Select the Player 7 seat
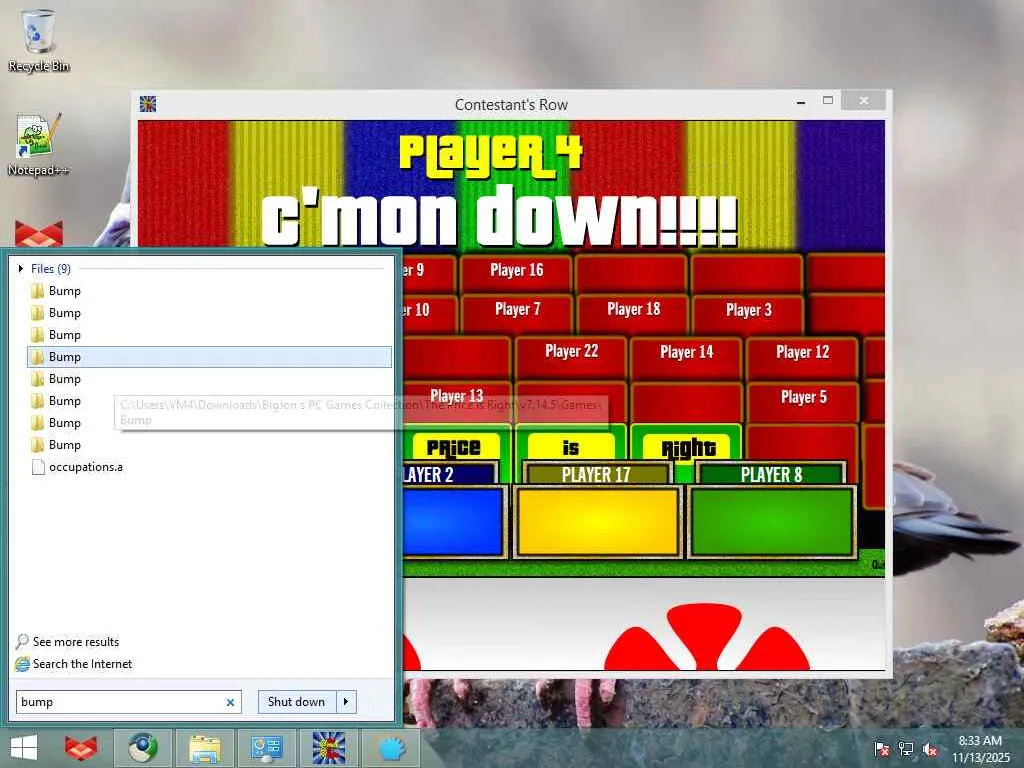This screenshot has width=1024, height=768. tap(517, 312)
